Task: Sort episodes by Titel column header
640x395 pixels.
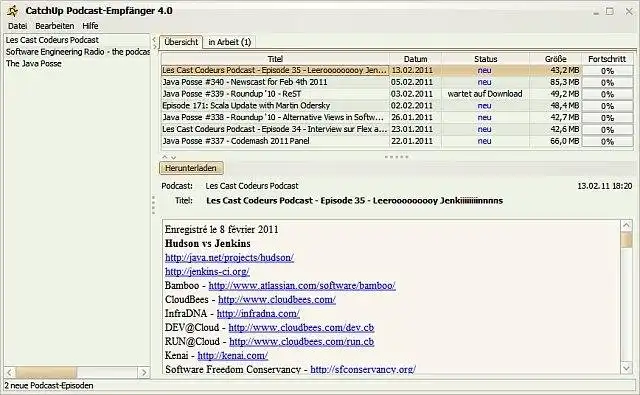Action: (x=275, y=59)
